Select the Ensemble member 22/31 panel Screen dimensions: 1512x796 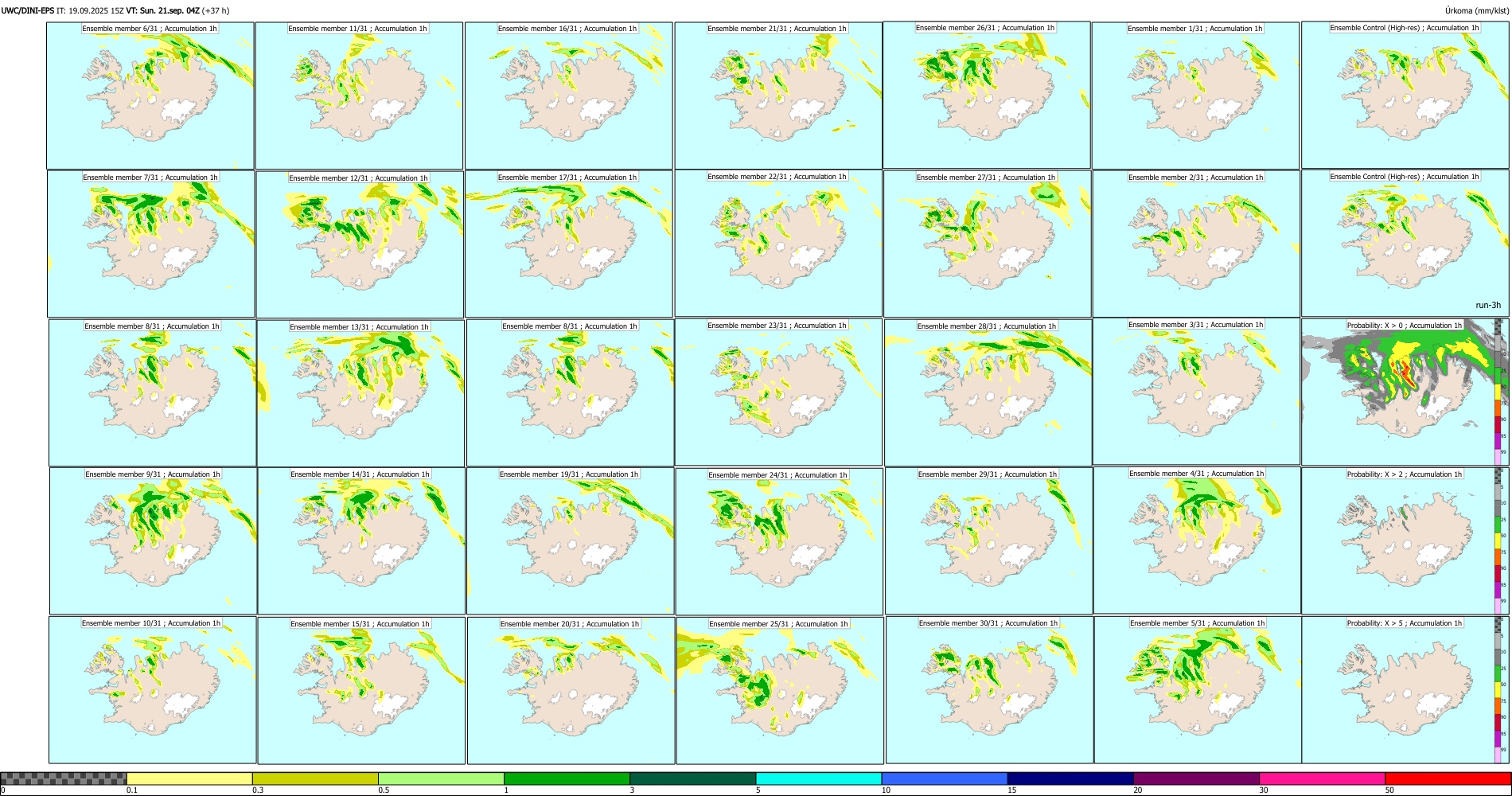[778, 243]
